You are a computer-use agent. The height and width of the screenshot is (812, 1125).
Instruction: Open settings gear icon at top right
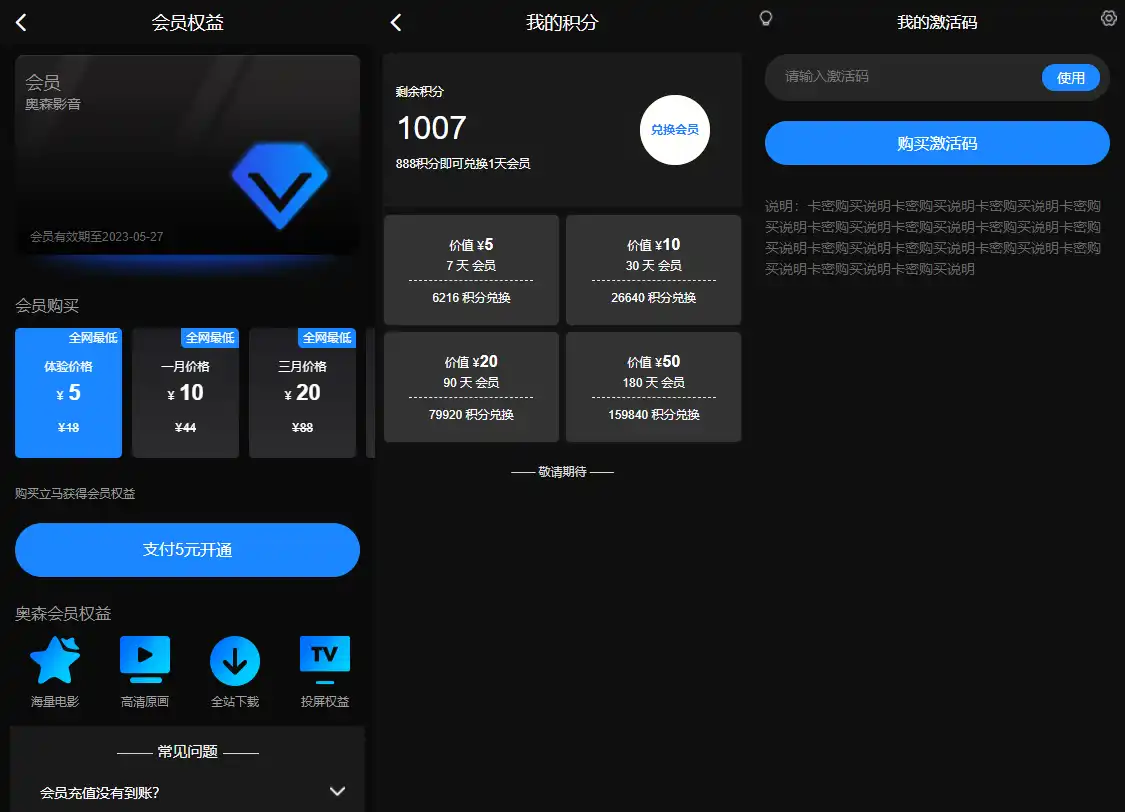point(1108,18)
